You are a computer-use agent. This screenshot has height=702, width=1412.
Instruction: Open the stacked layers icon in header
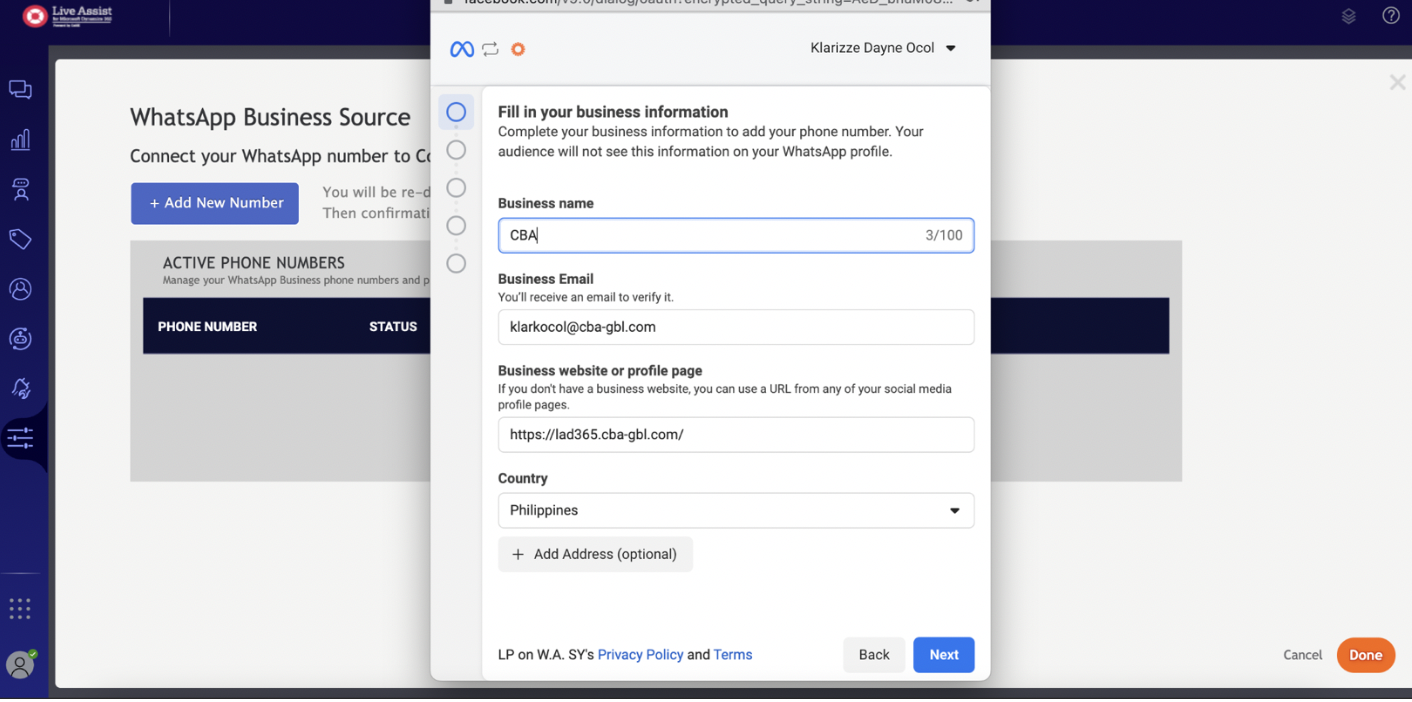(1349, 16)
